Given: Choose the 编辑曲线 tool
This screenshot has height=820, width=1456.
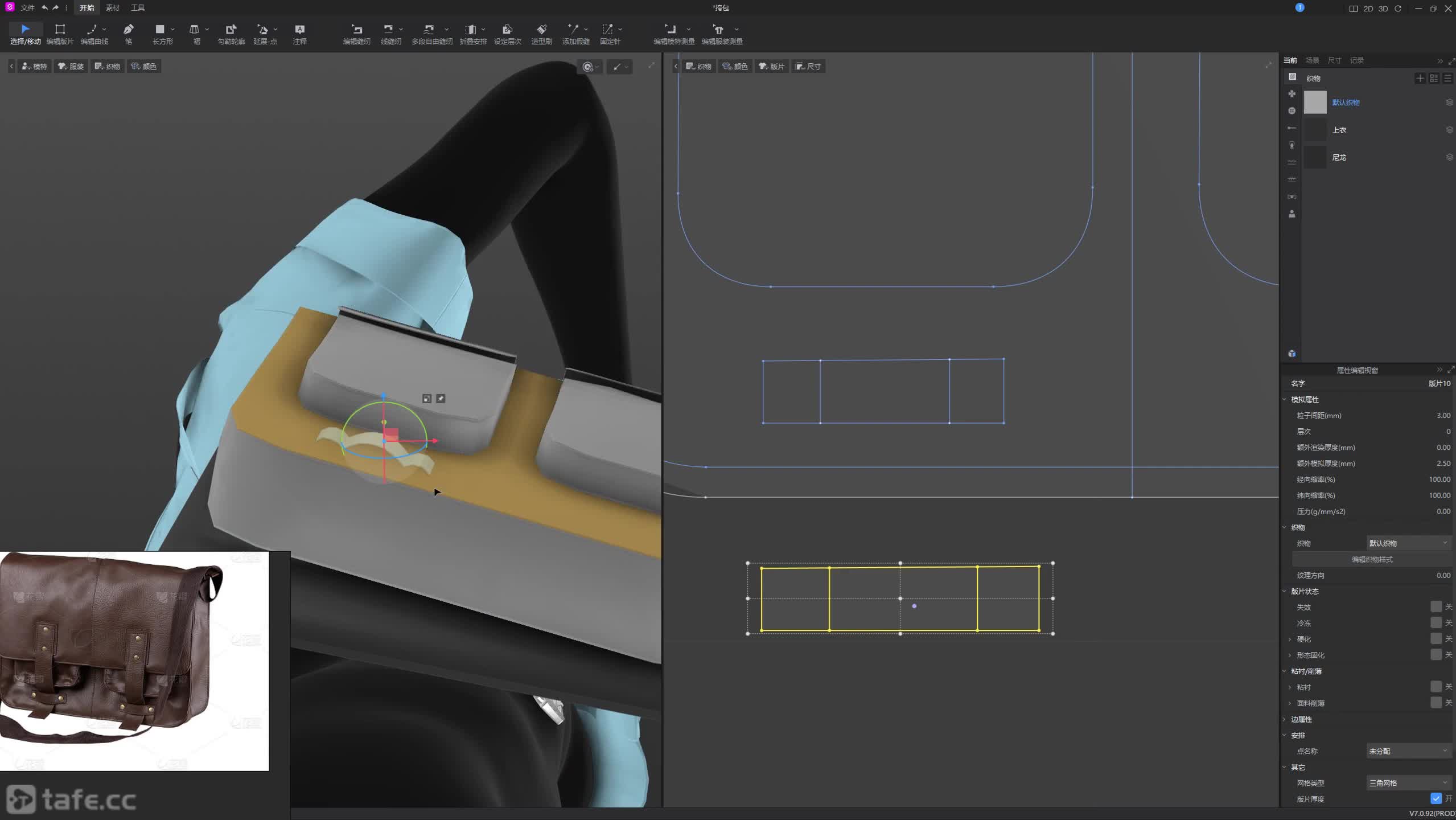Looking at the screenshot, I should (x=93, y=34).
